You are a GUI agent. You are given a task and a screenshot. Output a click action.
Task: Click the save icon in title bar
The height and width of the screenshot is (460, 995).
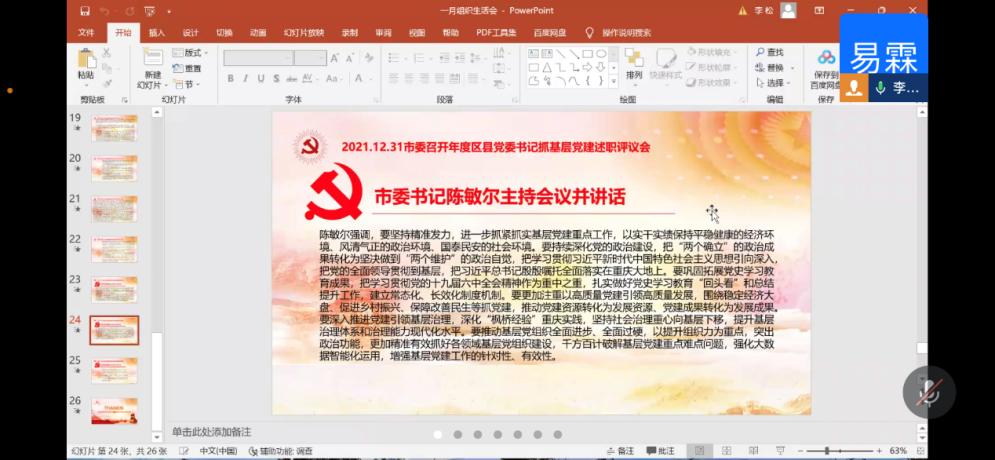[x=86, y=10]
